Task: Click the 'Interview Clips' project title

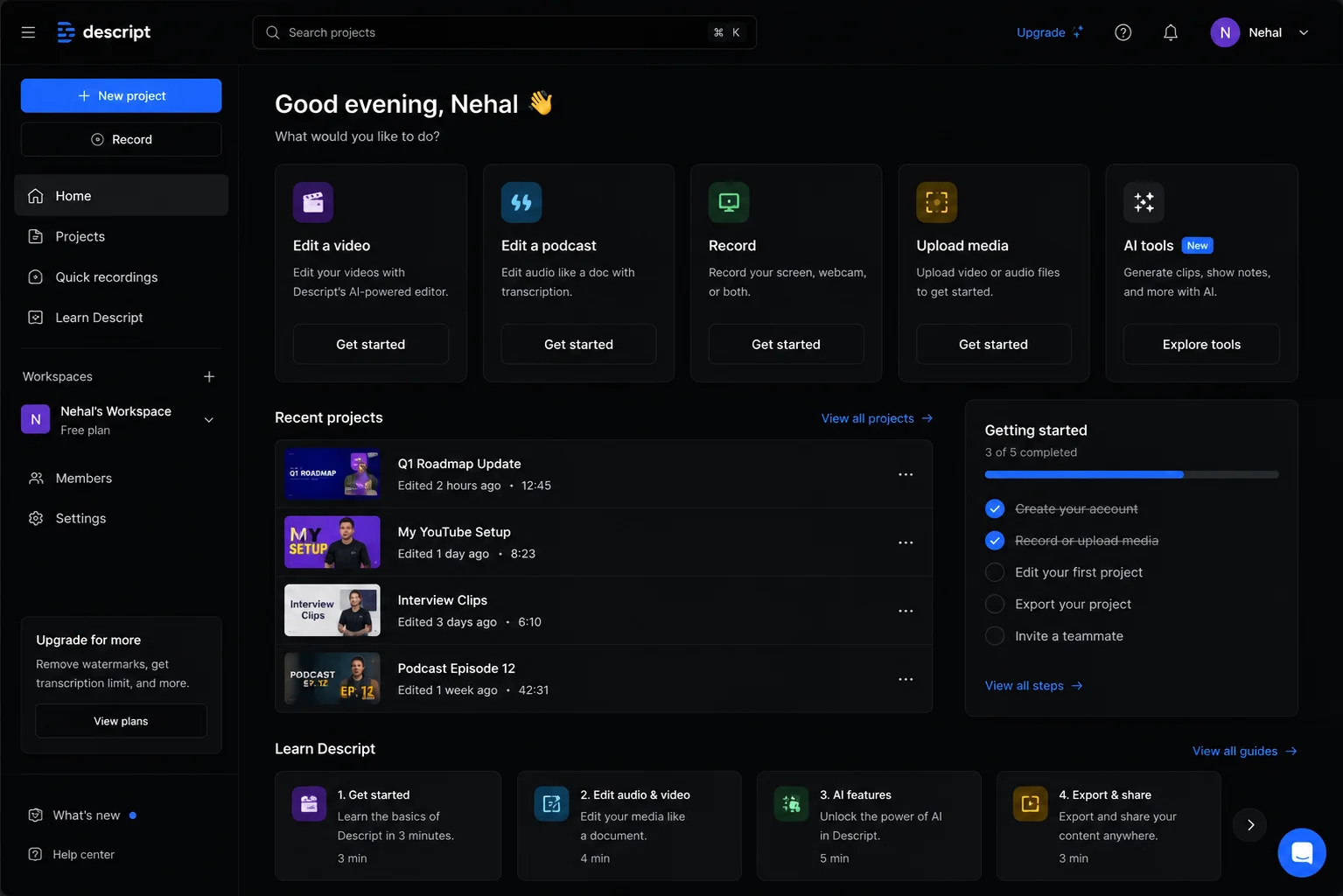Action: [x=443, y=600]
